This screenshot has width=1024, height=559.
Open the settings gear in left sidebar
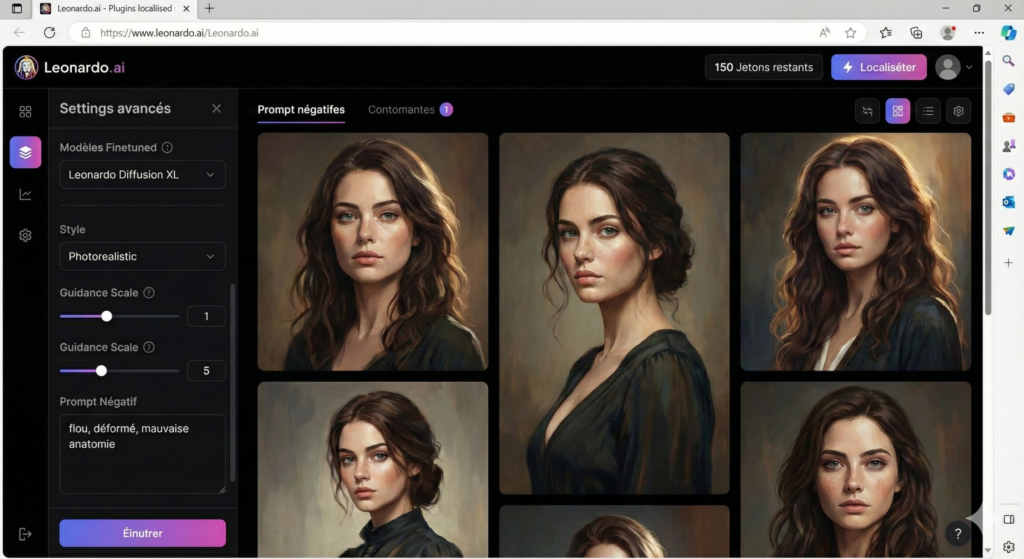click(x=25, y=235)
